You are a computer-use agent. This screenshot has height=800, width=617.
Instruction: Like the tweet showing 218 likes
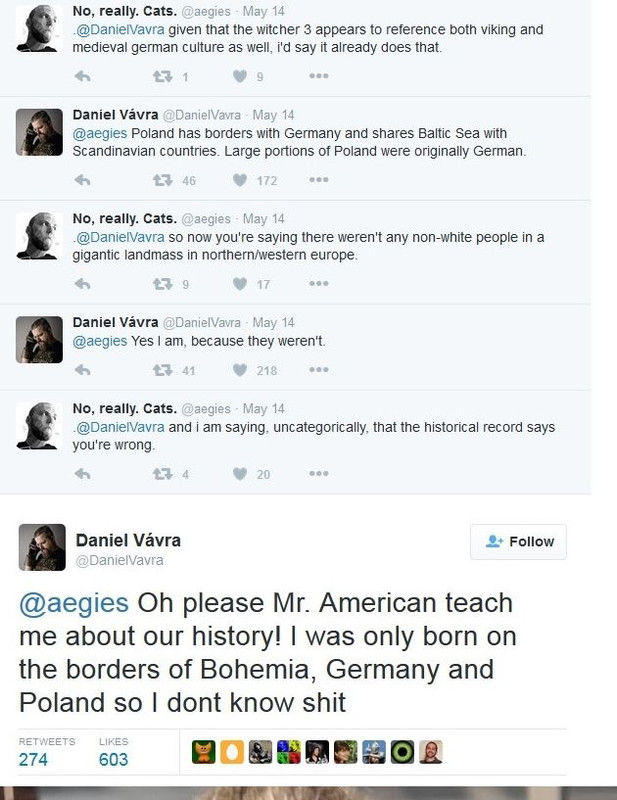pyautogui.click(x=239, y=370)
